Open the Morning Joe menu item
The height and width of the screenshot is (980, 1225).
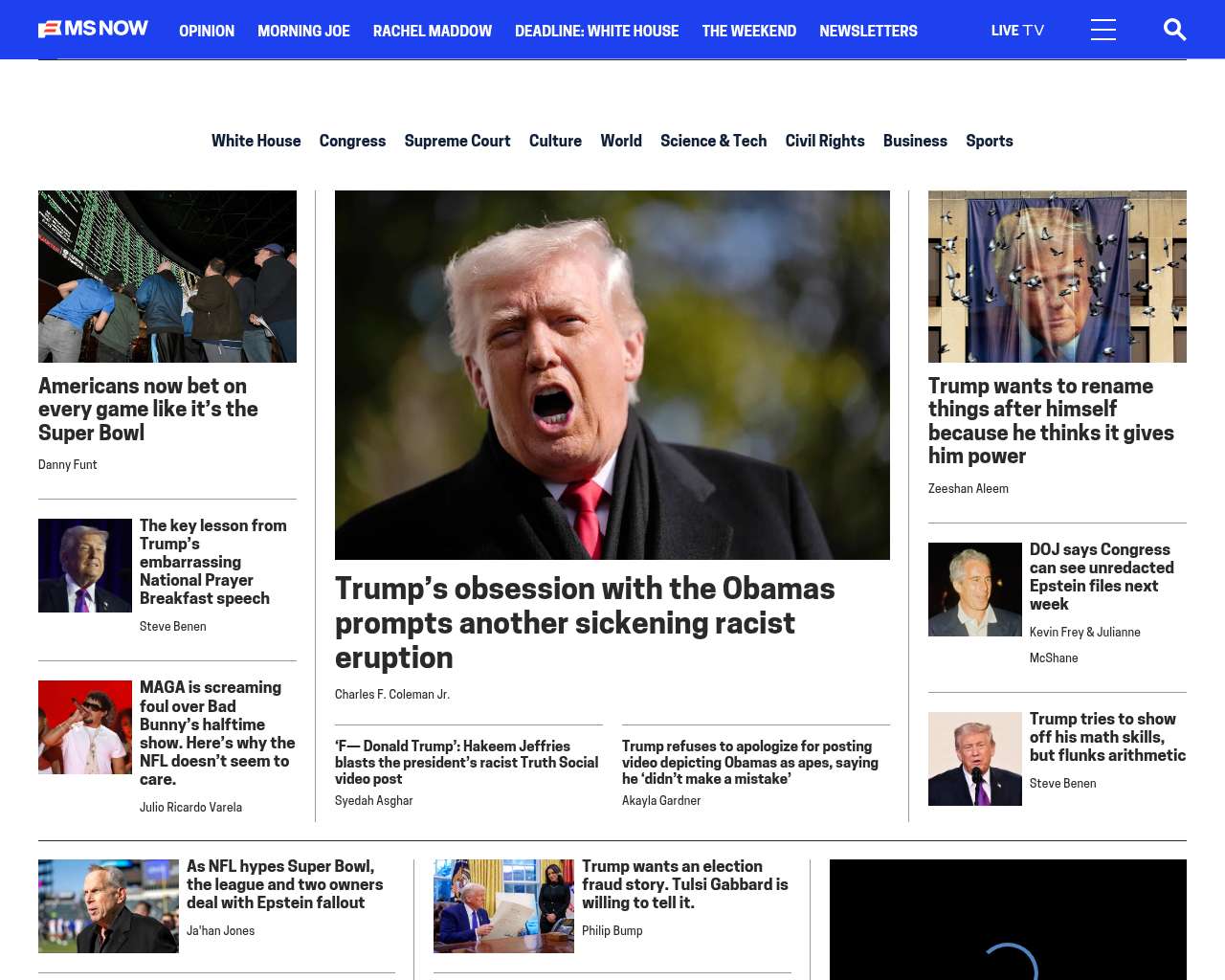point(303,31)
